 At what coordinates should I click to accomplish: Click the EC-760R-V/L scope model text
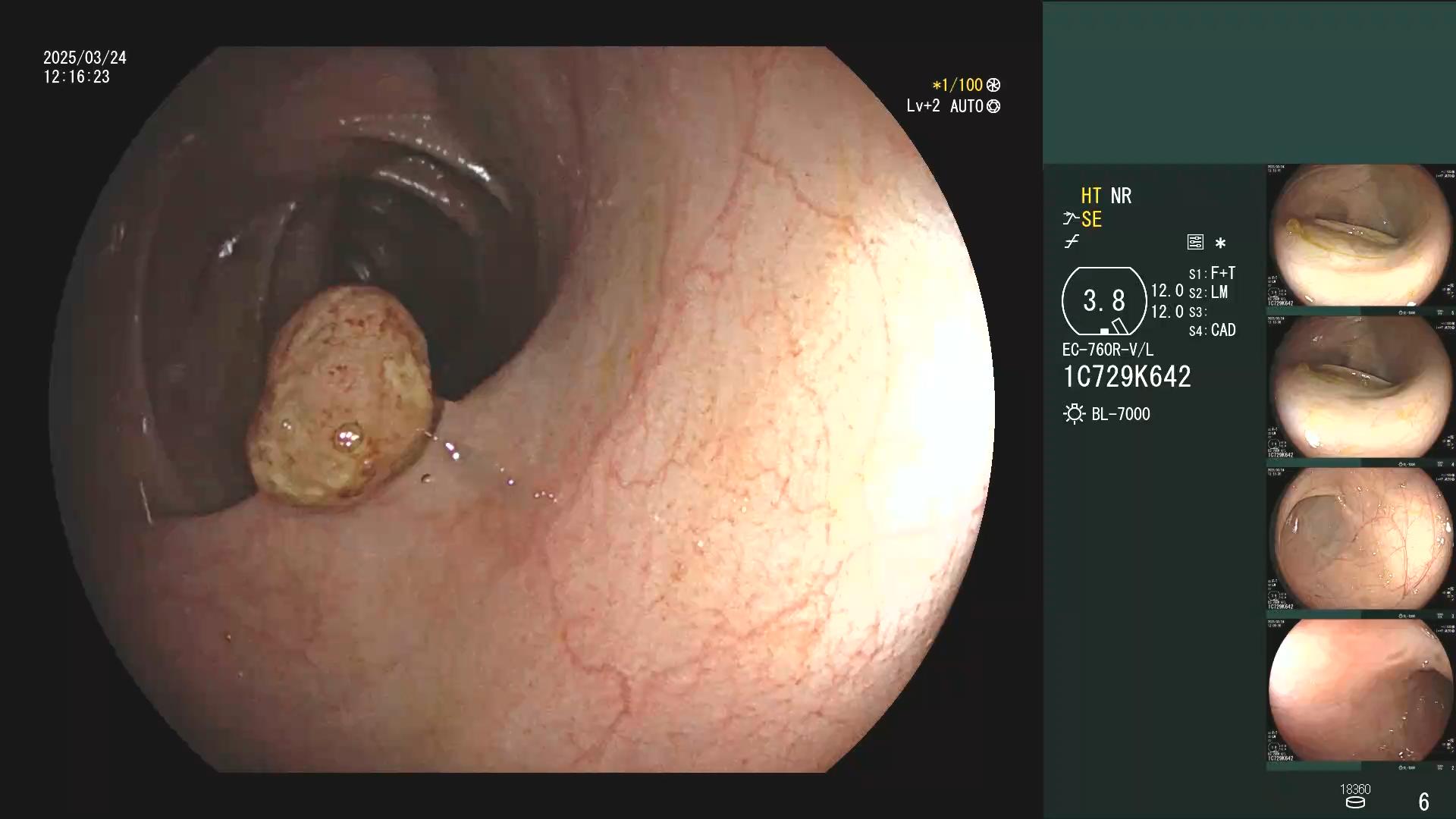pyautogui.click(x=1108, y=350)
